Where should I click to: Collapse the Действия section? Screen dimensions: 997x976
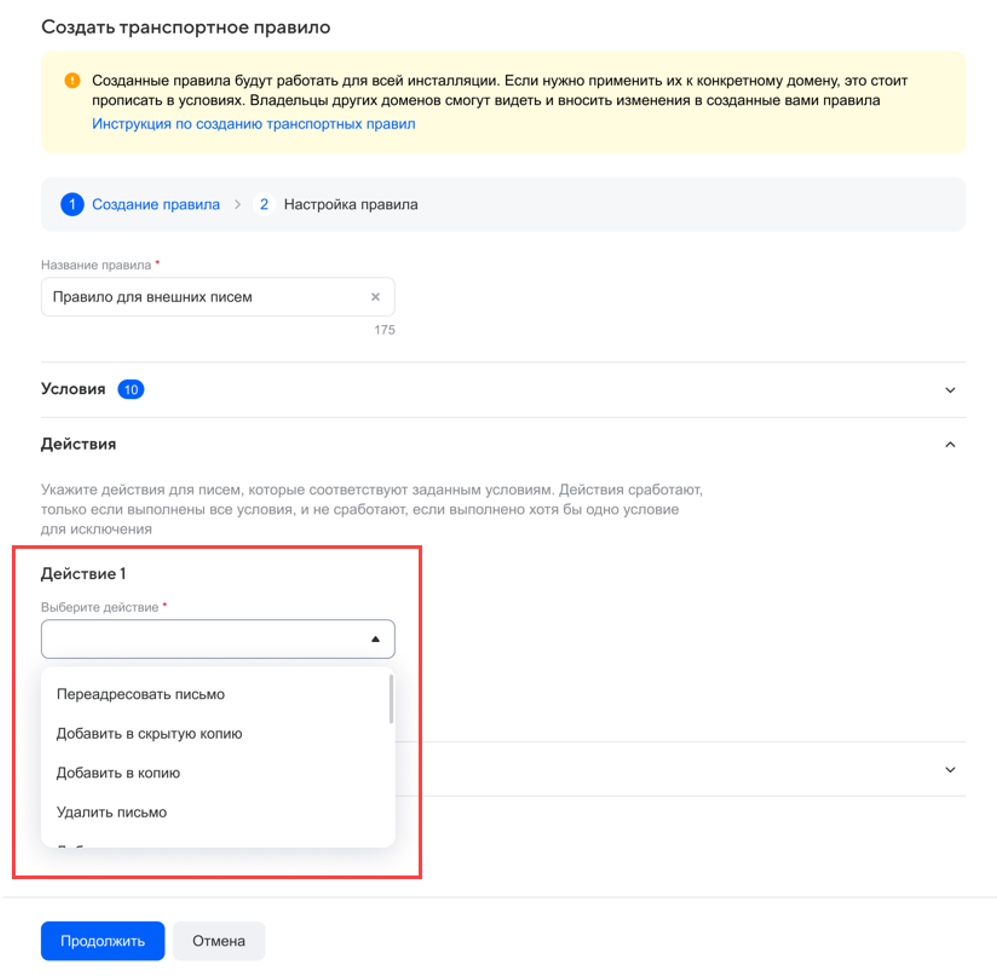(x=950, y=444)
